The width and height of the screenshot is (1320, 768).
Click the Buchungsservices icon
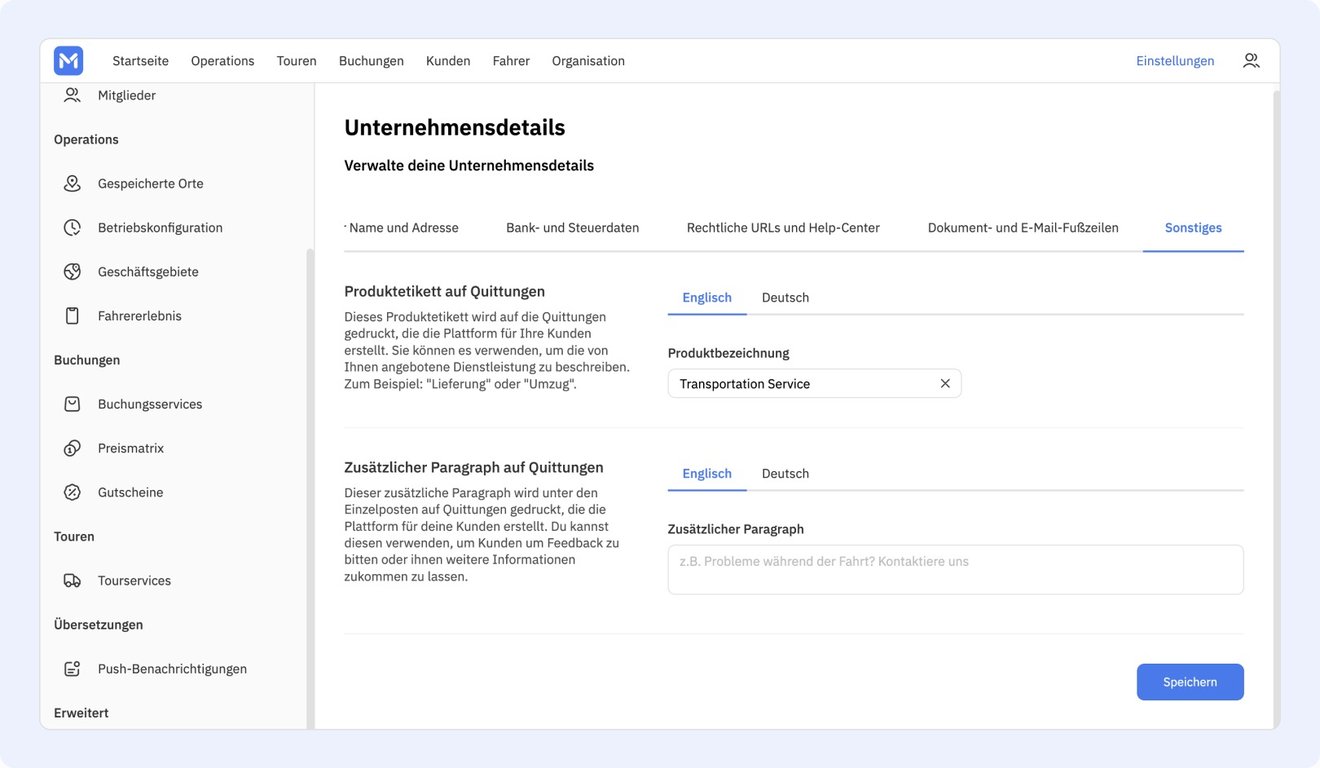[72, 404]
